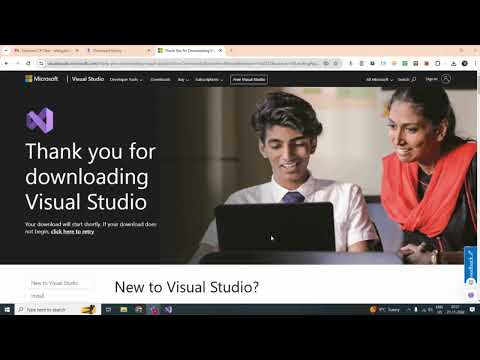Open the Downloads menu item in header
The height and width of the screenshot is (360, 480).
[160, 80]
